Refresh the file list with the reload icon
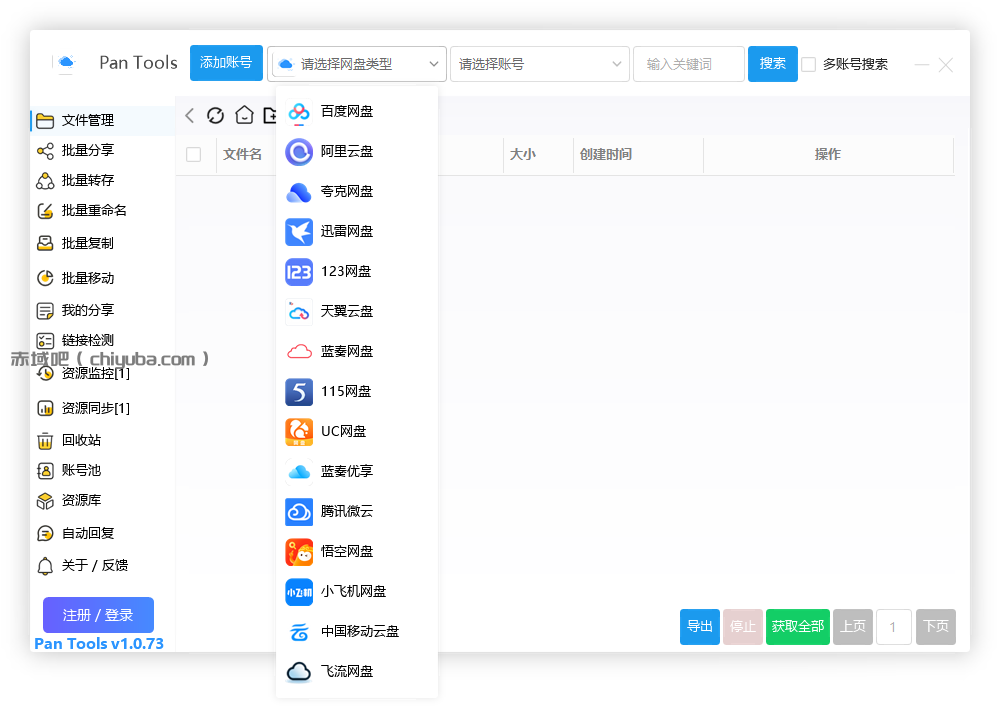This screenshot has width=1000, height=721. pos(216,115)
